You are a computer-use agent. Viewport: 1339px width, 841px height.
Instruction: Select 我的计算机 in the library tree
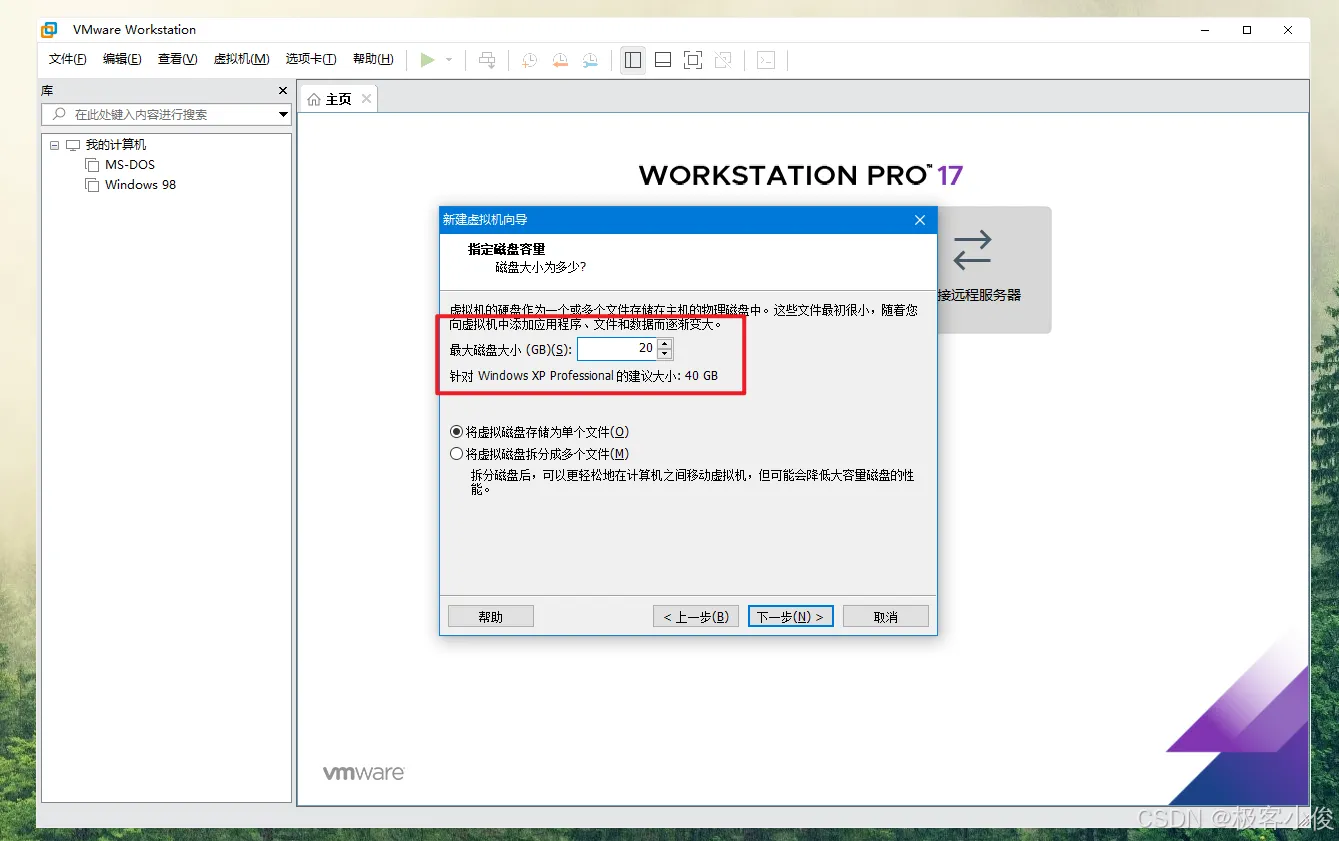click(x=116, y=145)
